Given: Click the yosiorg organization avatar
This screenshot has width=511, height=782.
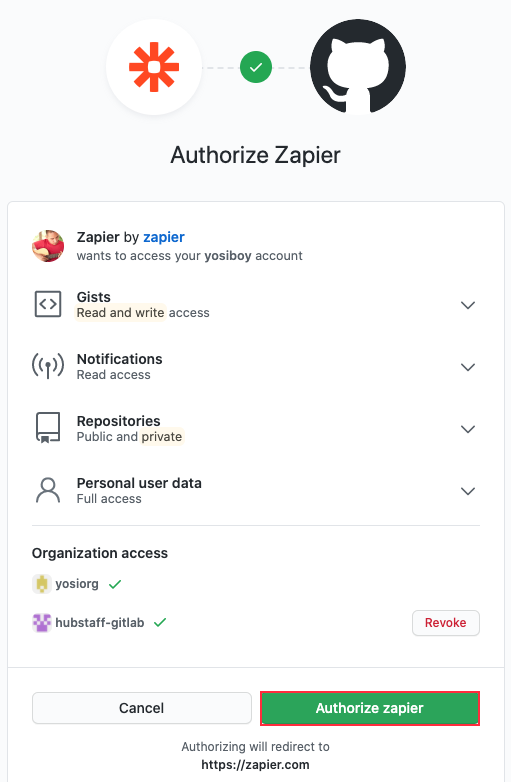Looking at the screenshot, I should [42, 584].
